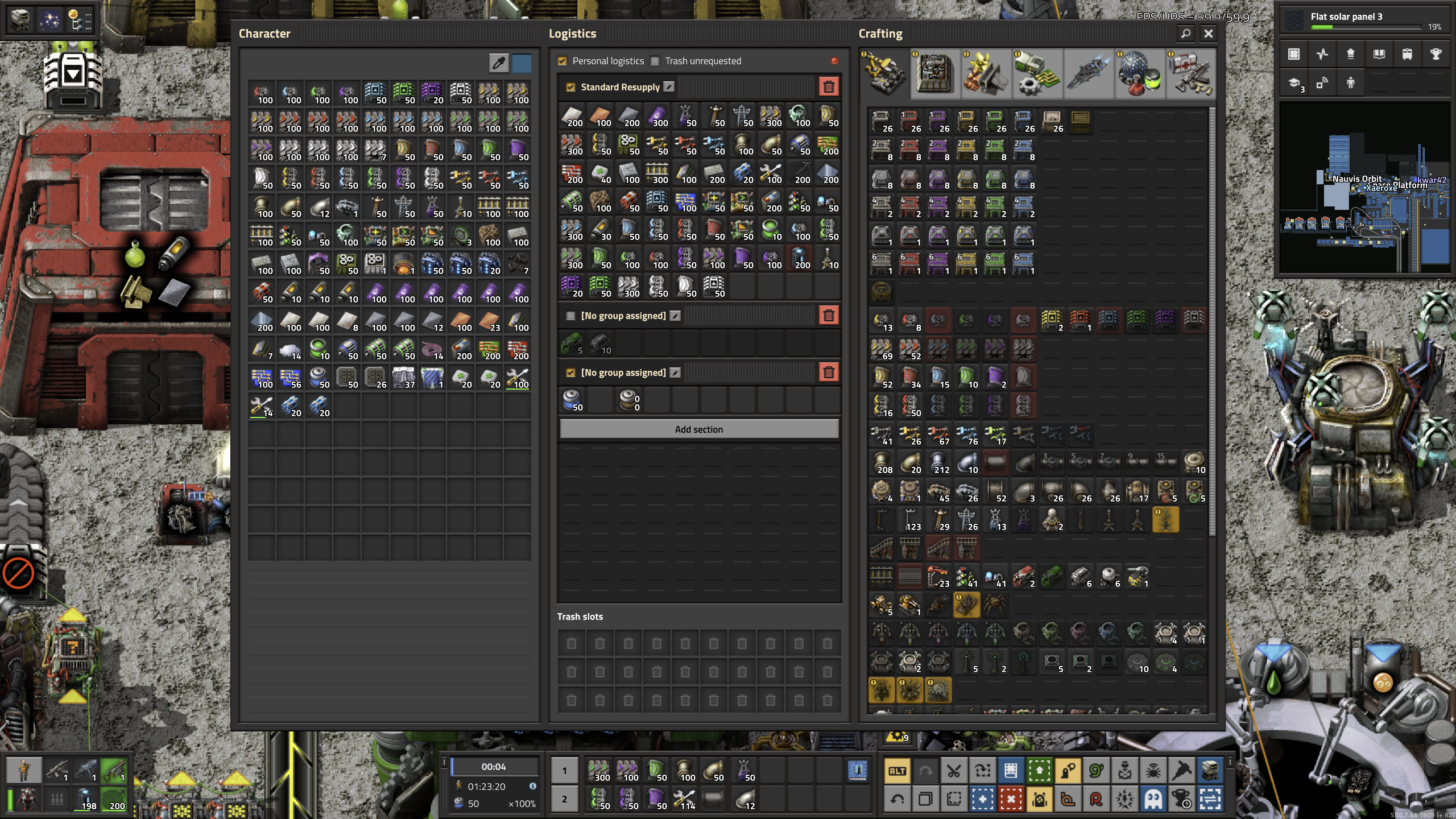Image resolution: width=1456 pixels, height=819 pixels.
Task: Open the surface list tree icon
Action: (78, 21)
